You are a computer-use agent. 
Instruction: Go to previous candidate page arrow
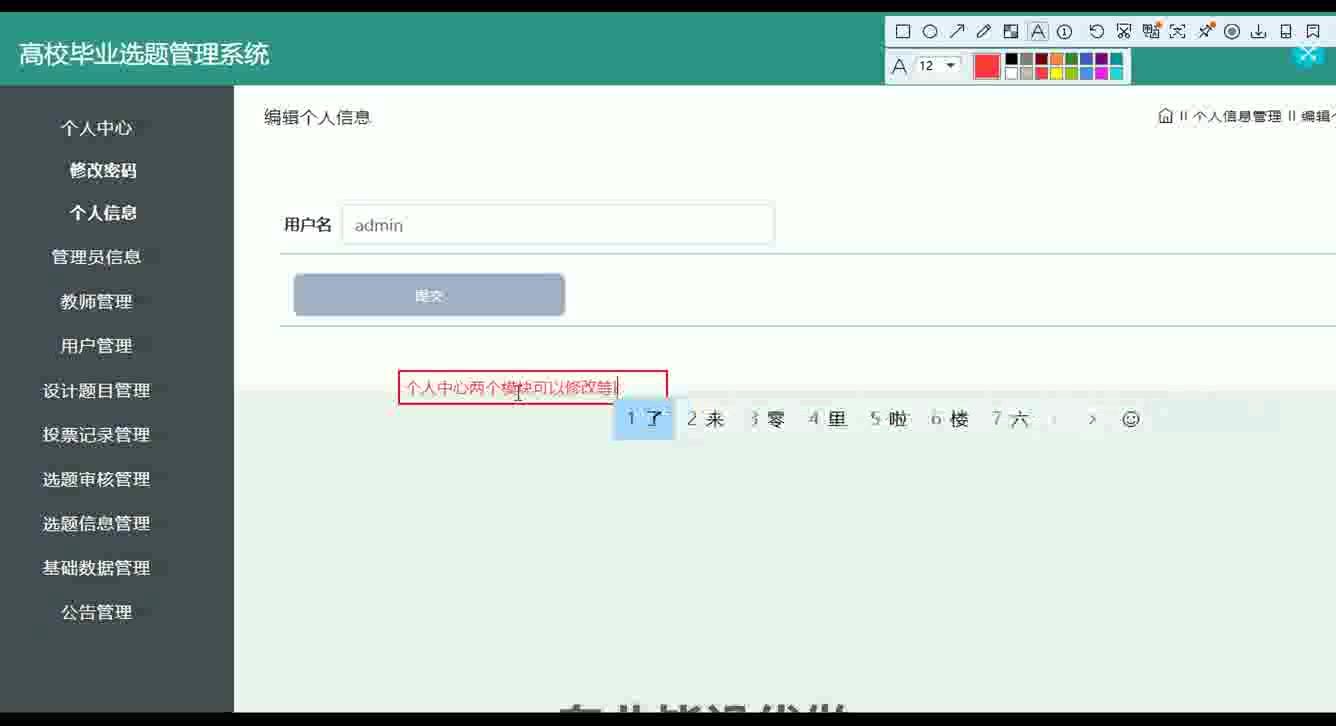(1054, 419)
